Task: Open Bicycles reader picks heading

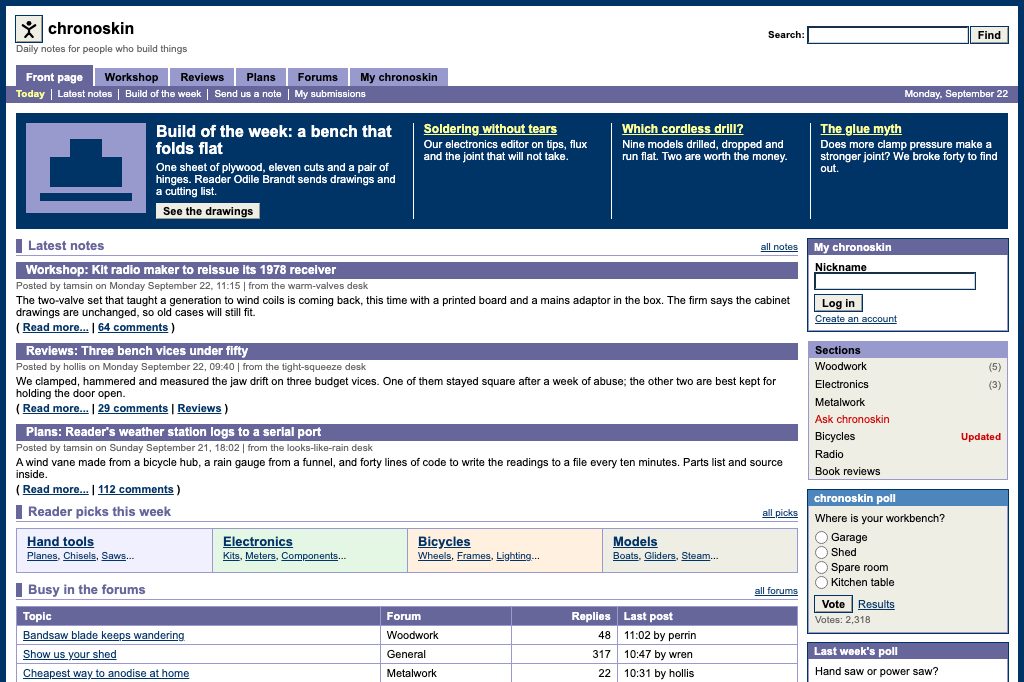Action: click(x=444, y=542)
